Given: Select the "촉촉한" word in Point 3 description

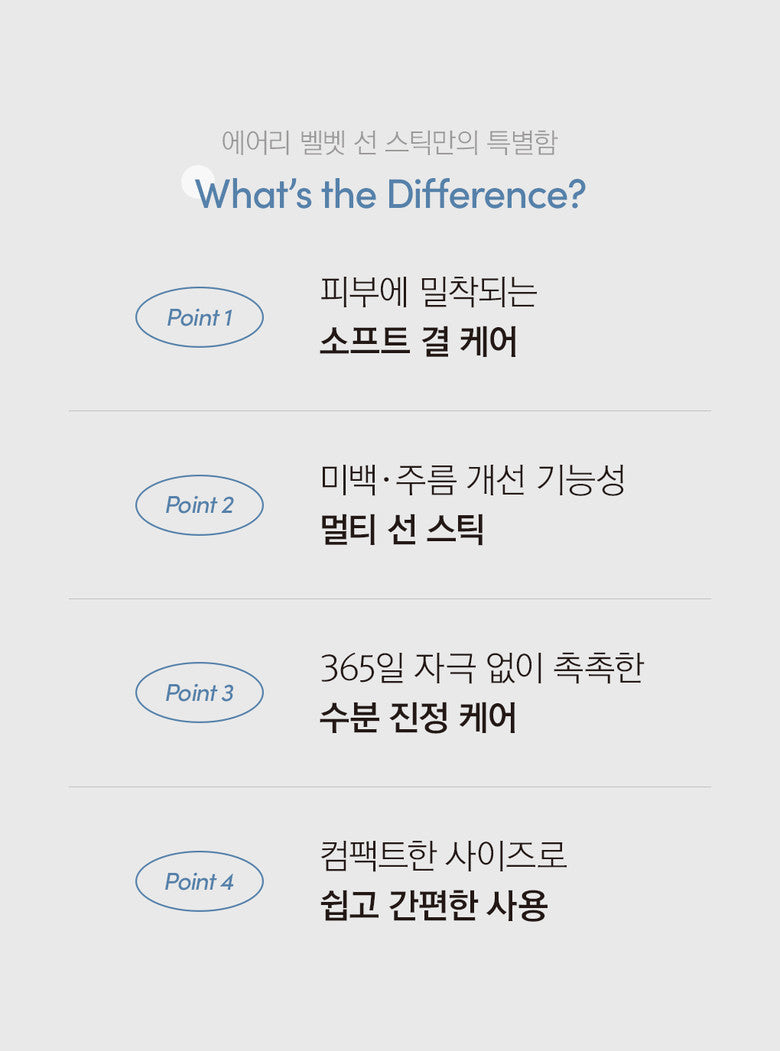Looking at the screenshot, I should 598,668.
